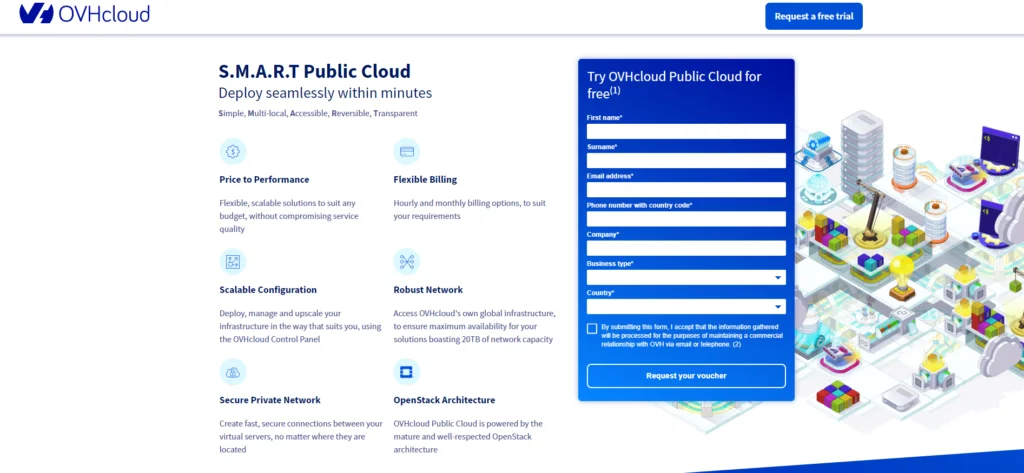Activate the Company input box
Image resolution: width=1024 pixels, height=473 pixels.
click(686, 248)
